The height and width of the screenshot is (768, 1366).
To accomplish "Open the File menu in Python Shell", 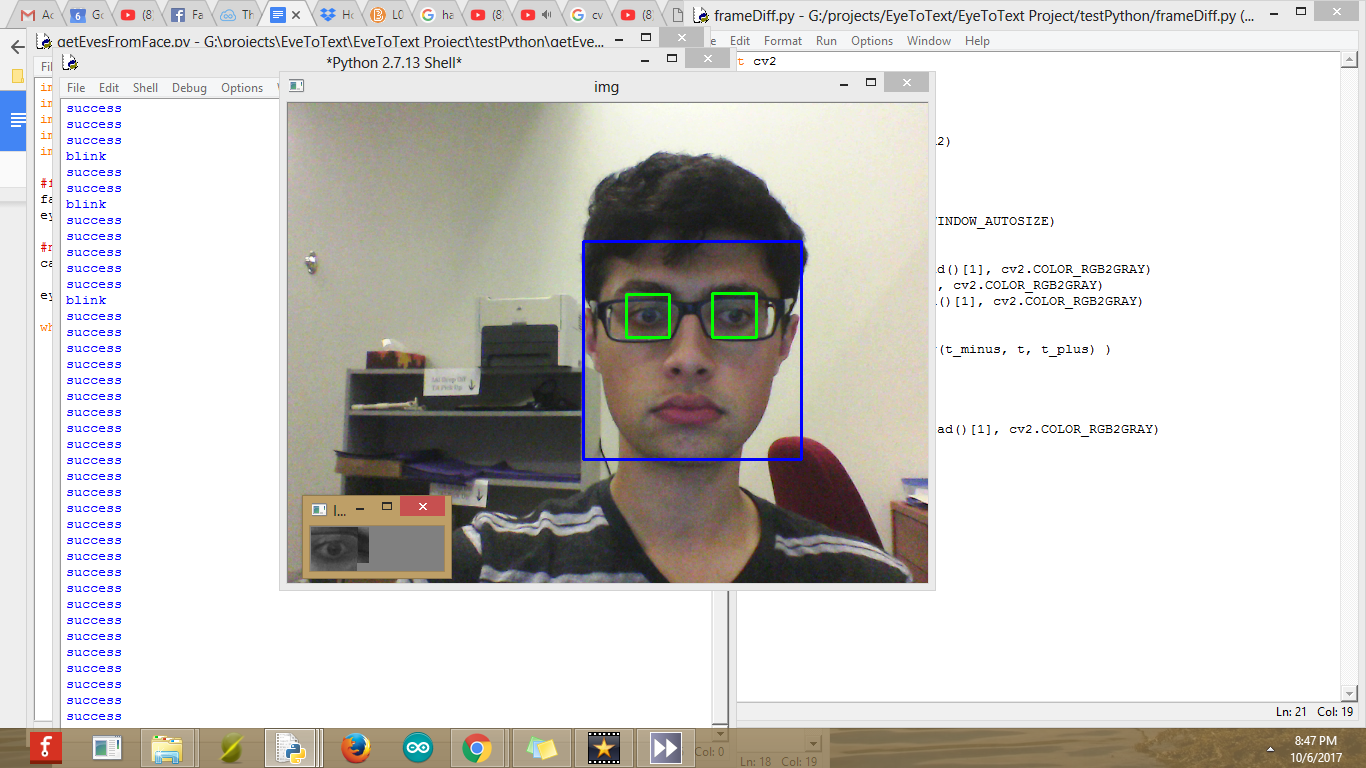I will click(x=76, y=88).
